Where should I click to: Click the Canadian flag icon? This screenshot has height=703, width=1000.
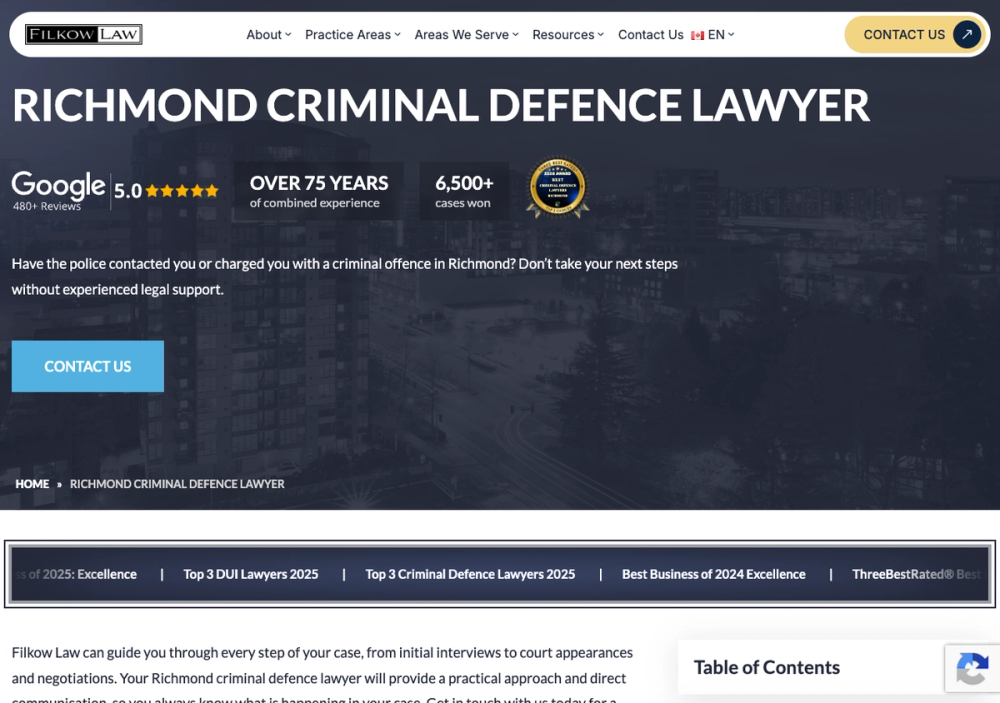pyautogui.click(x=698, y=35)
